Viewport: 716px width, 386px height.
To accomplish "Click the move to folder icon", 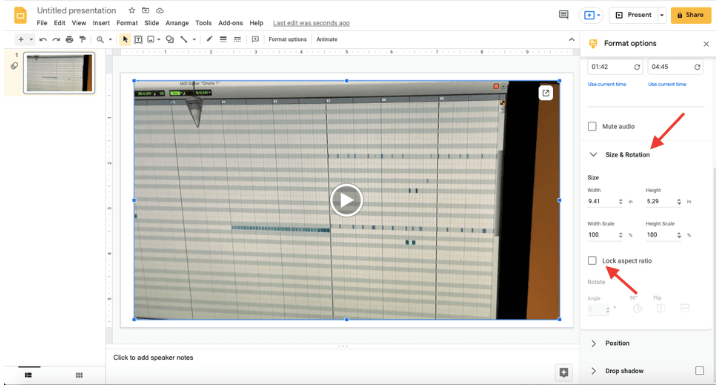I will 145,10.
